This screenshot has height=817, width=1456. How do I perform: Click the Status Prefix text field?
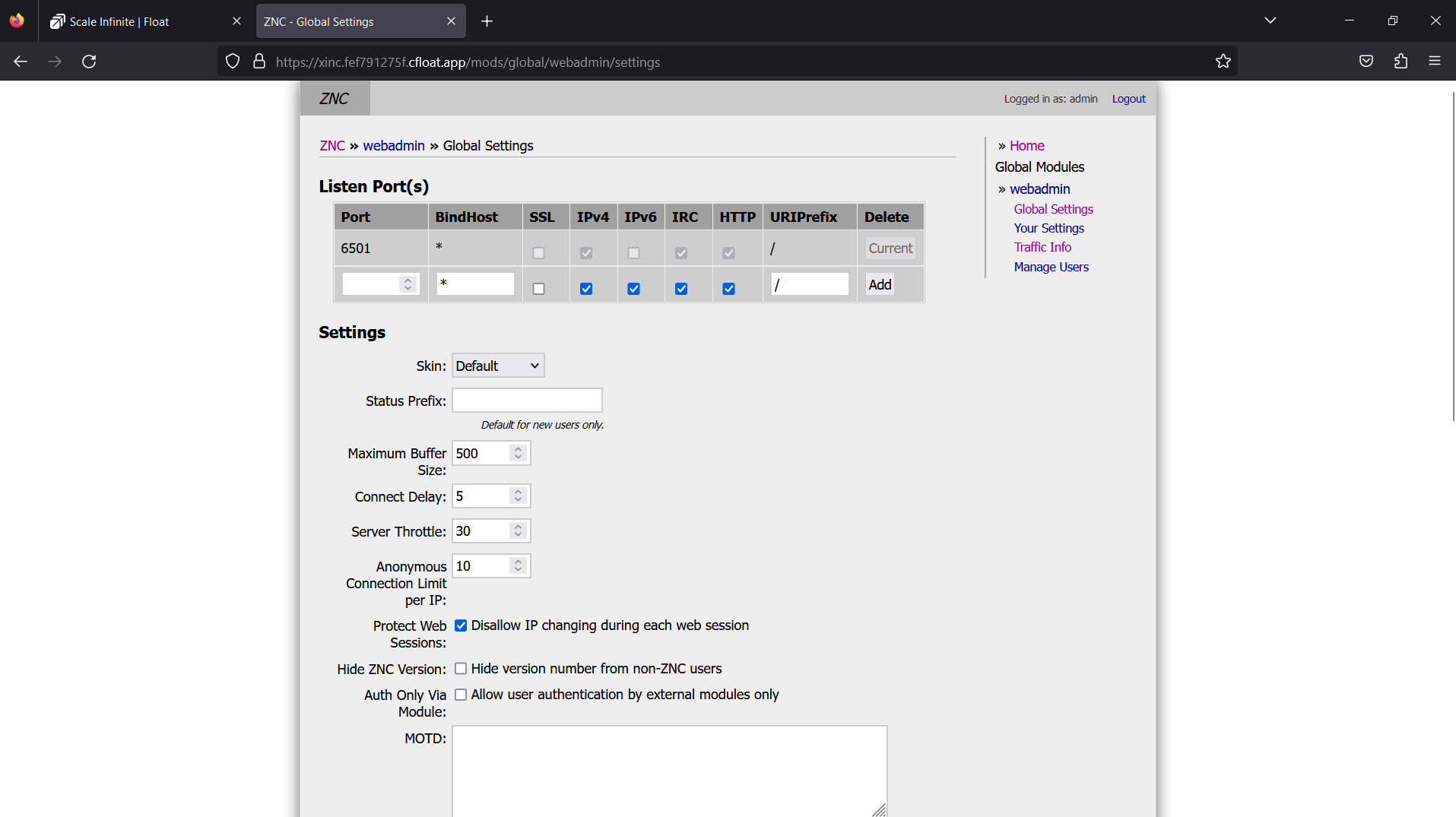coord(527,401)
